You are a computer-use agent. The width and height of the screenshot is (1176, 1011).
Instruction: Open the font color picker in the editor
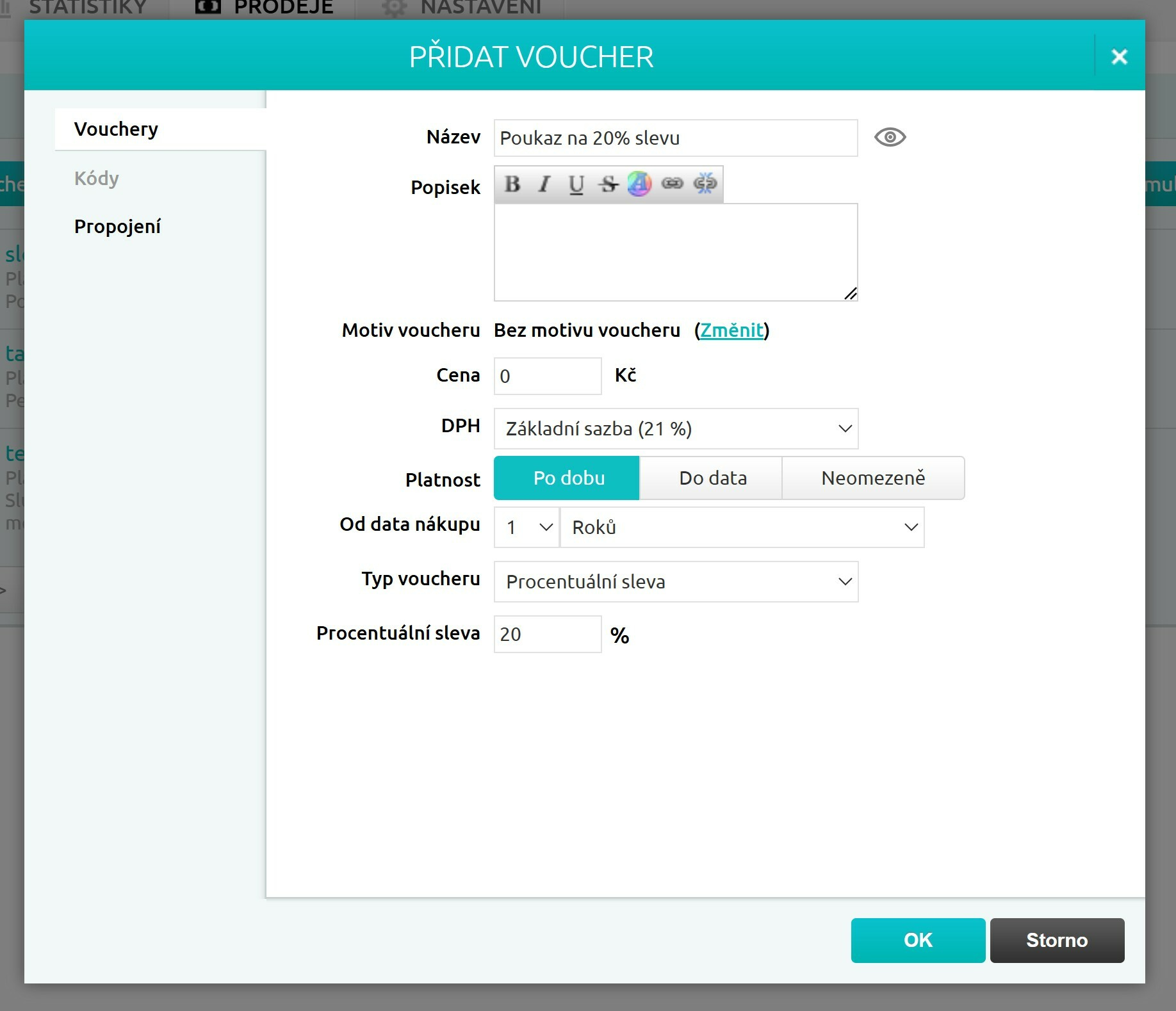point(640,184)
